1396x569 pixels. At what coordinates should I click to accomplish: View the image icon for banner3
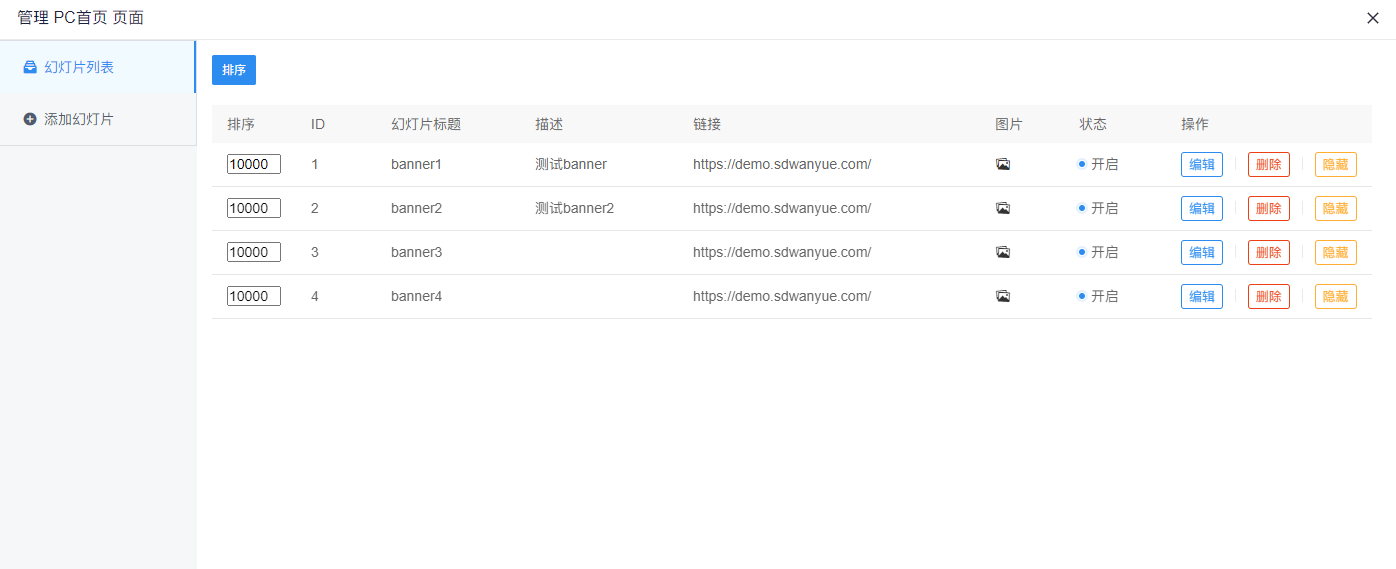point(1003,252)
